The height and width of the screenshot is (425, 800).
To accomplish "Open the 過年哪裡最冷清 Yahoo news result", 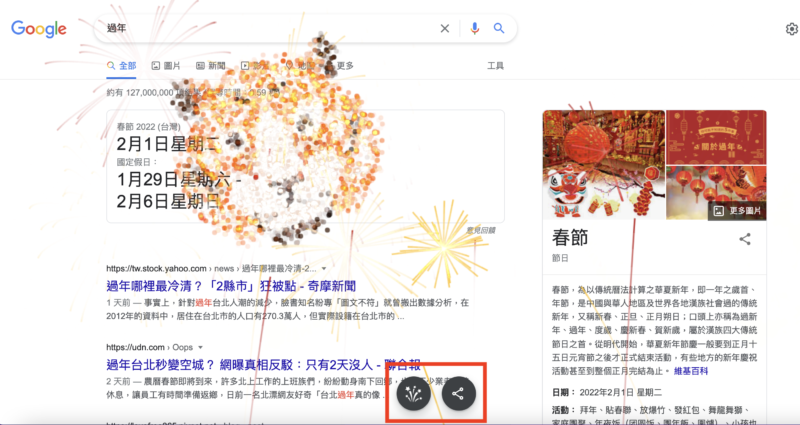I will click(x=231, y=286).
